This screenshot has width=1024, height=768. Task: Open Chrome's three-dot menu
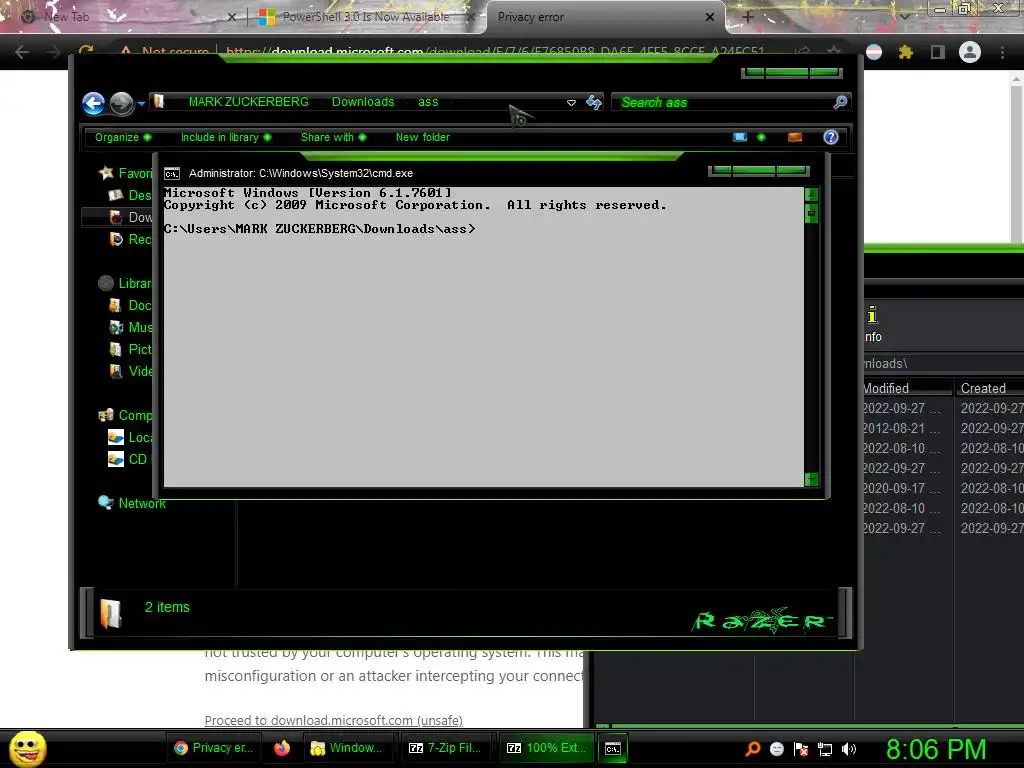coord(1002,52)
